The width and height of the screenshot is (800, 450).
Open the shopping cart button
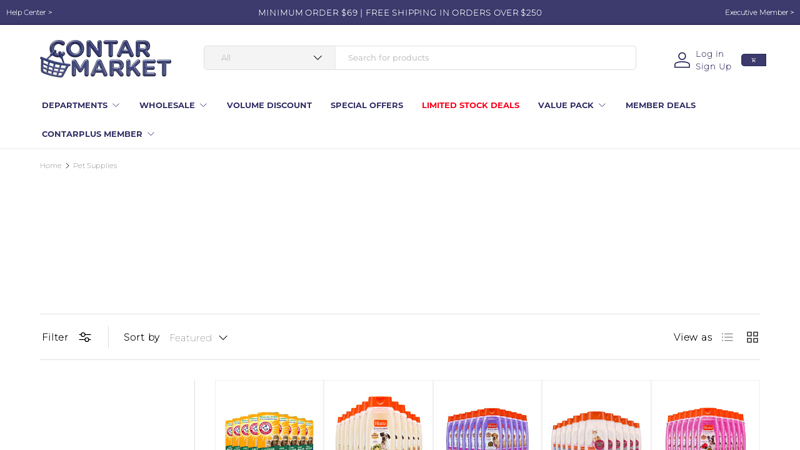753,60
